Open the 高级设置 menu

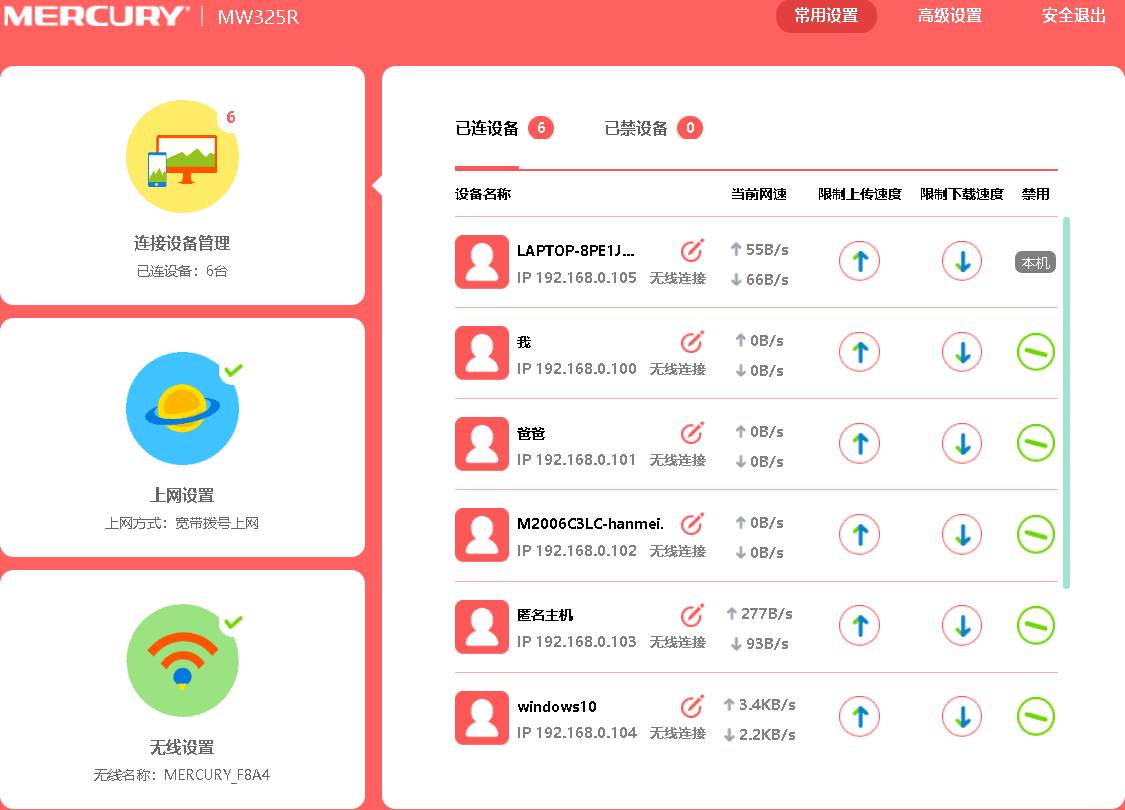[x=948, y=16]
